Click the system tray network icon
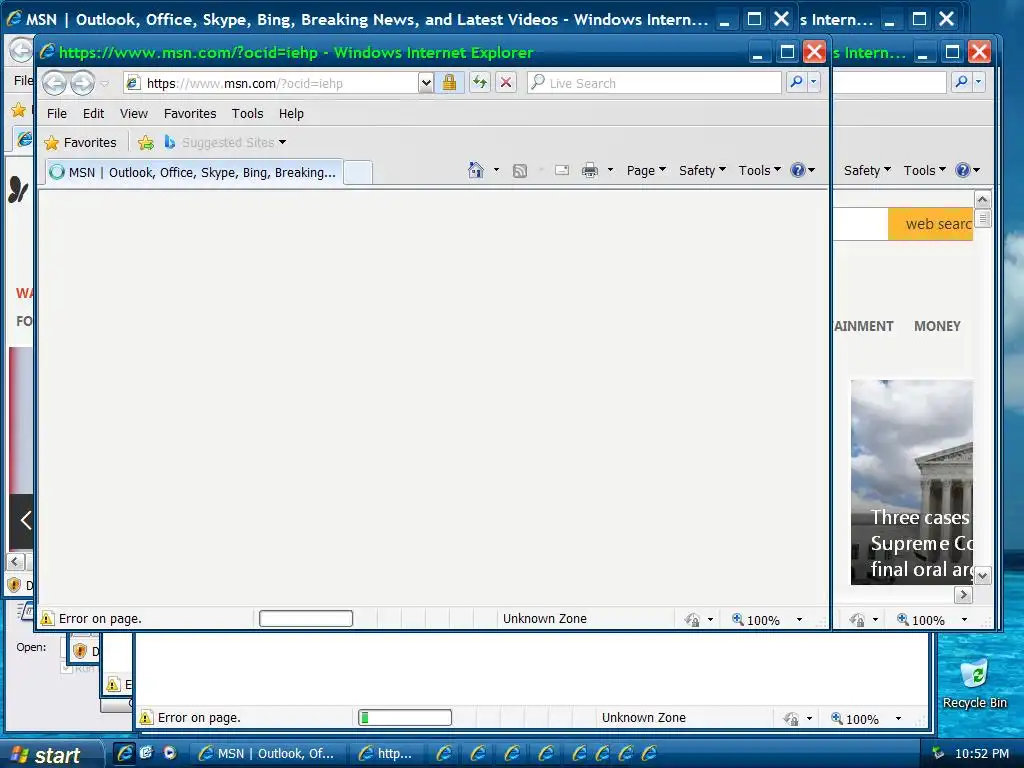 938,753
